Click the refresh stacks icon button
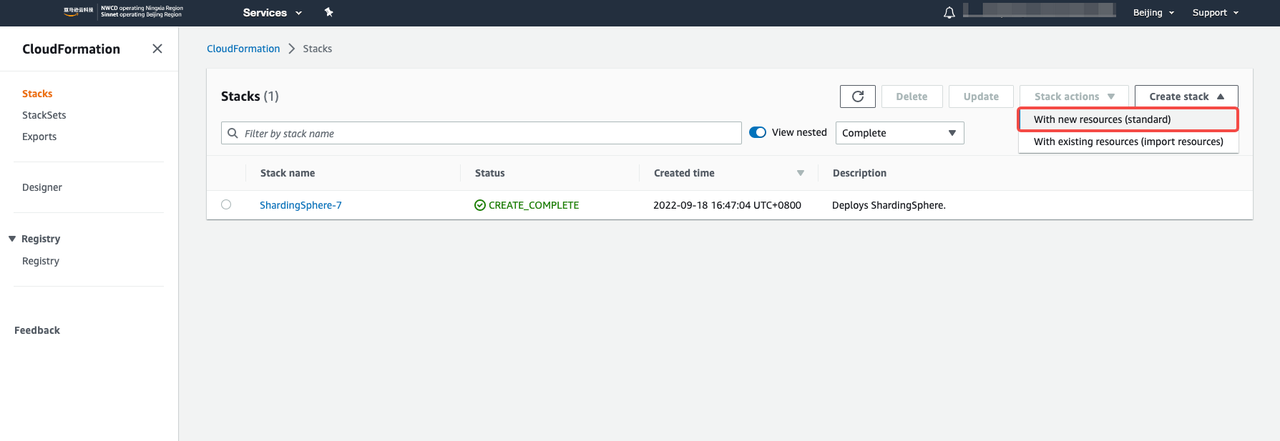Screen dimensions: 1280x441 (857, 96)
